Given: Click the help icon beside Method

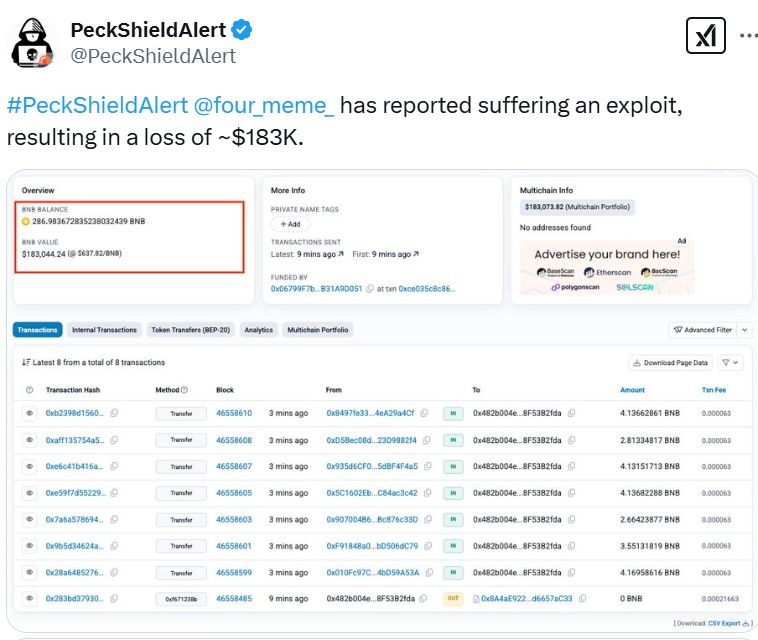Looking at the screenshot, I should [x=185, y=390].
